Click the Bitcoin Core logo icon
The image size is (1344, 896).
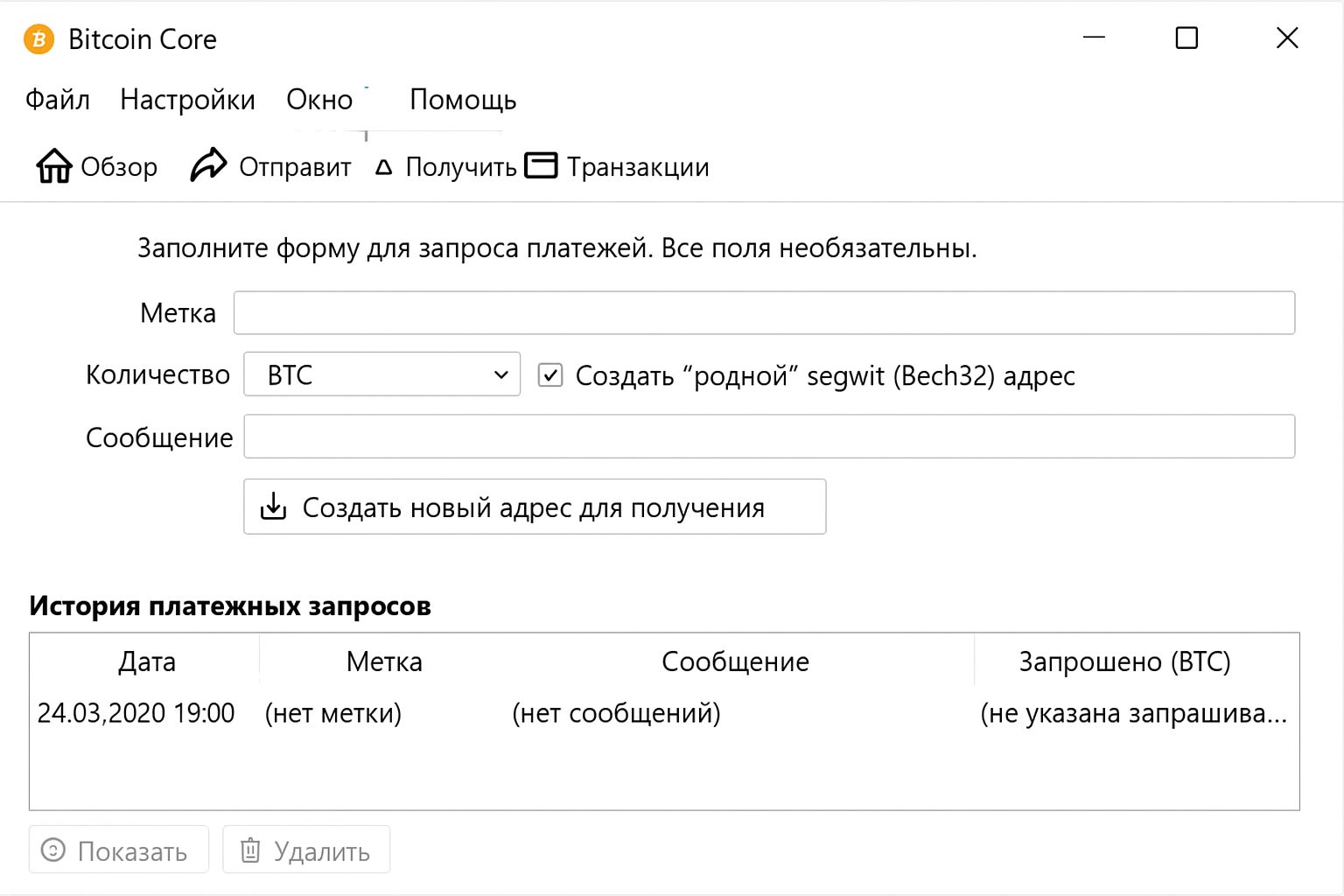coord(39,39)
